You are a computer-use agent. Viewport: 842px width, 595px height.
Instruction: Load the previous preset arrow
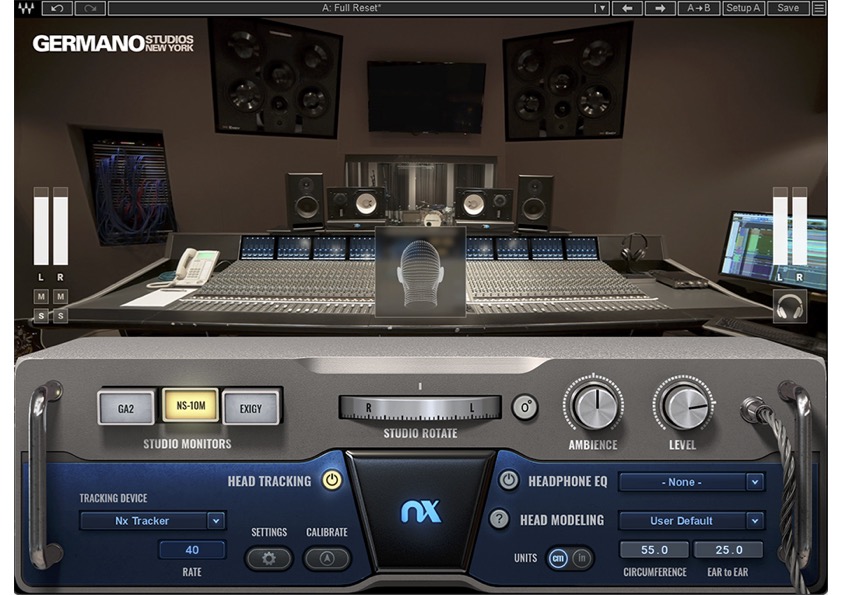tap(627, 8)
